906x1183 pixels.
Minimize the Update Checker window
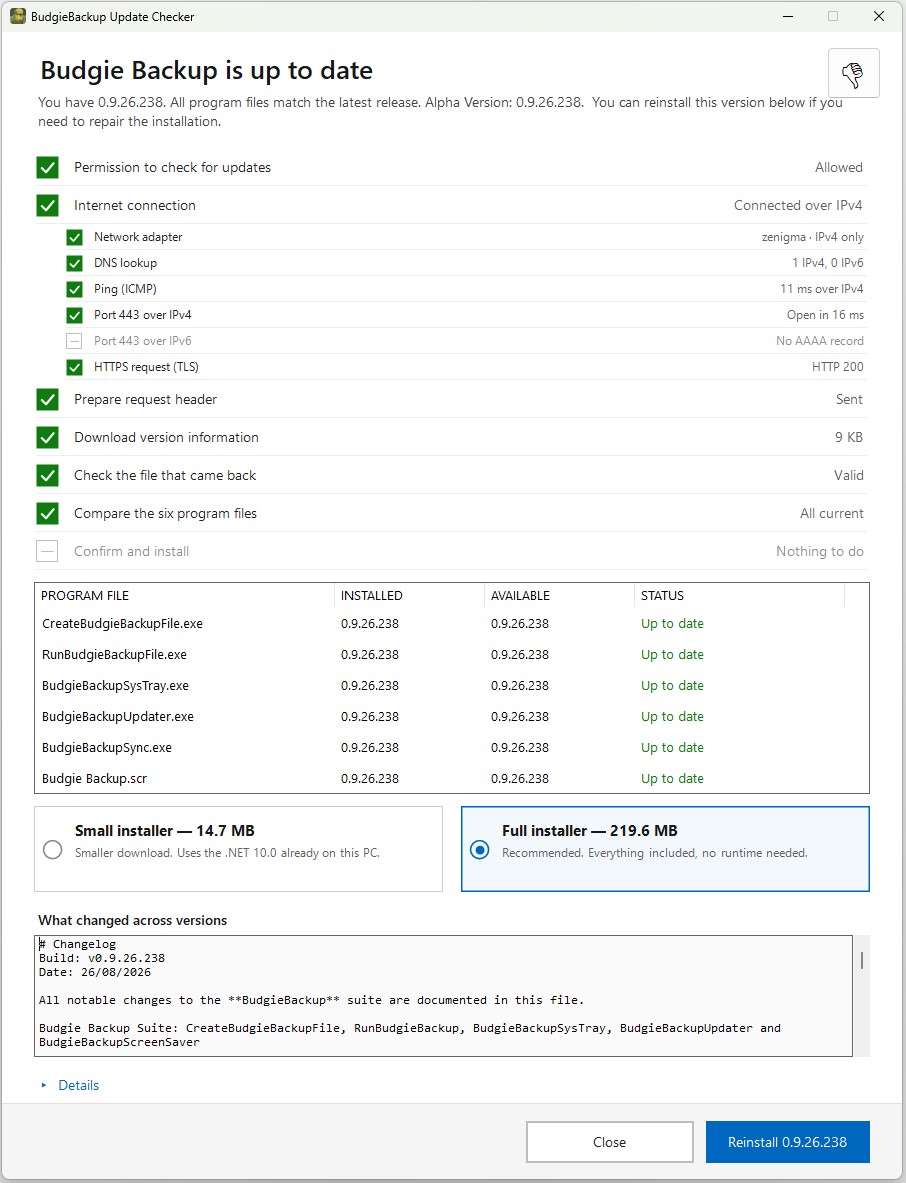click(x=788, y=16)
